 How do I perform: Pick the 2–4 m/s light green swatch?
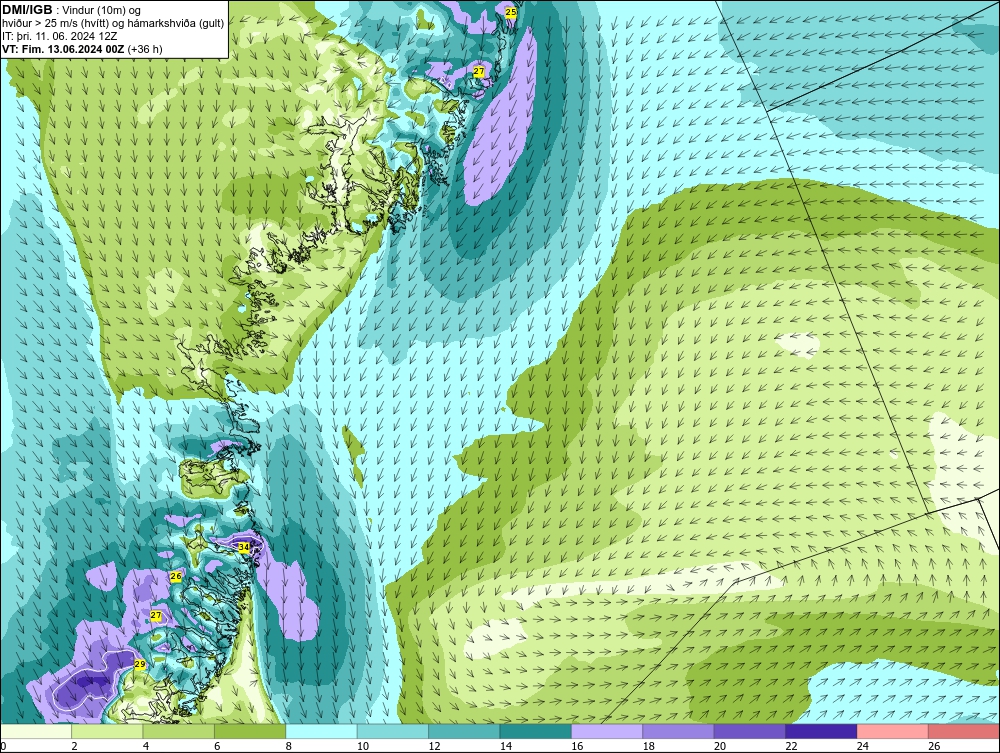coord(107,731)
